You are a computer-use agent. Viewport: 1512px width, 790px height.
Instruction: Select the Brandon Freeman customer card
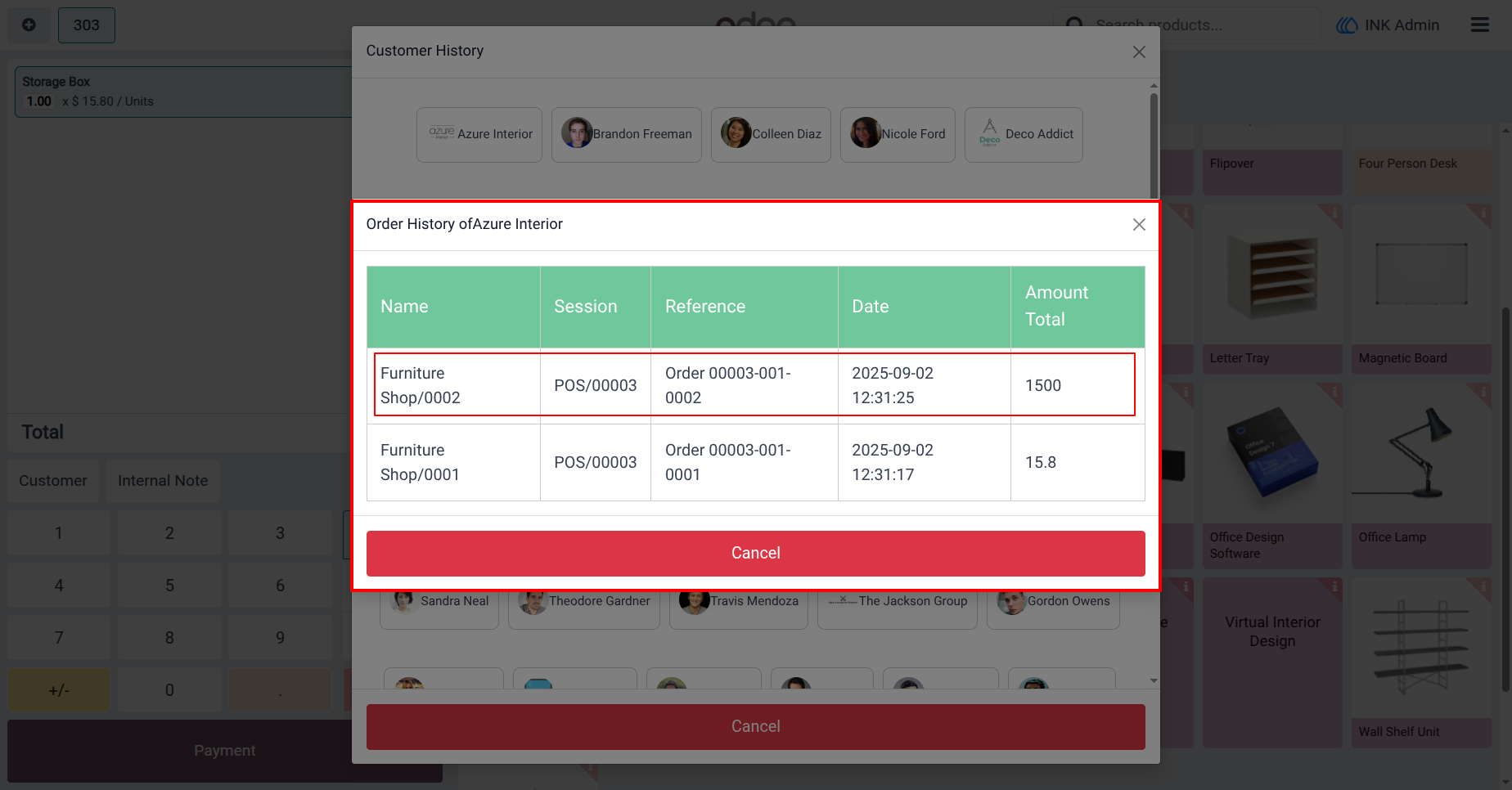626,135
